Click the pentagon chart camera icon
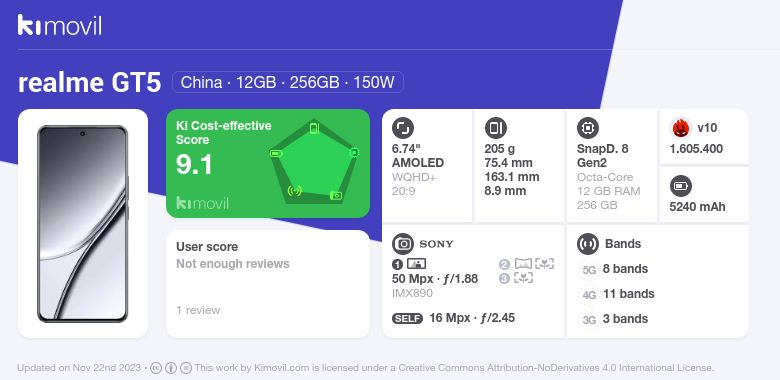The image size is (780, 380). point(336,195)
